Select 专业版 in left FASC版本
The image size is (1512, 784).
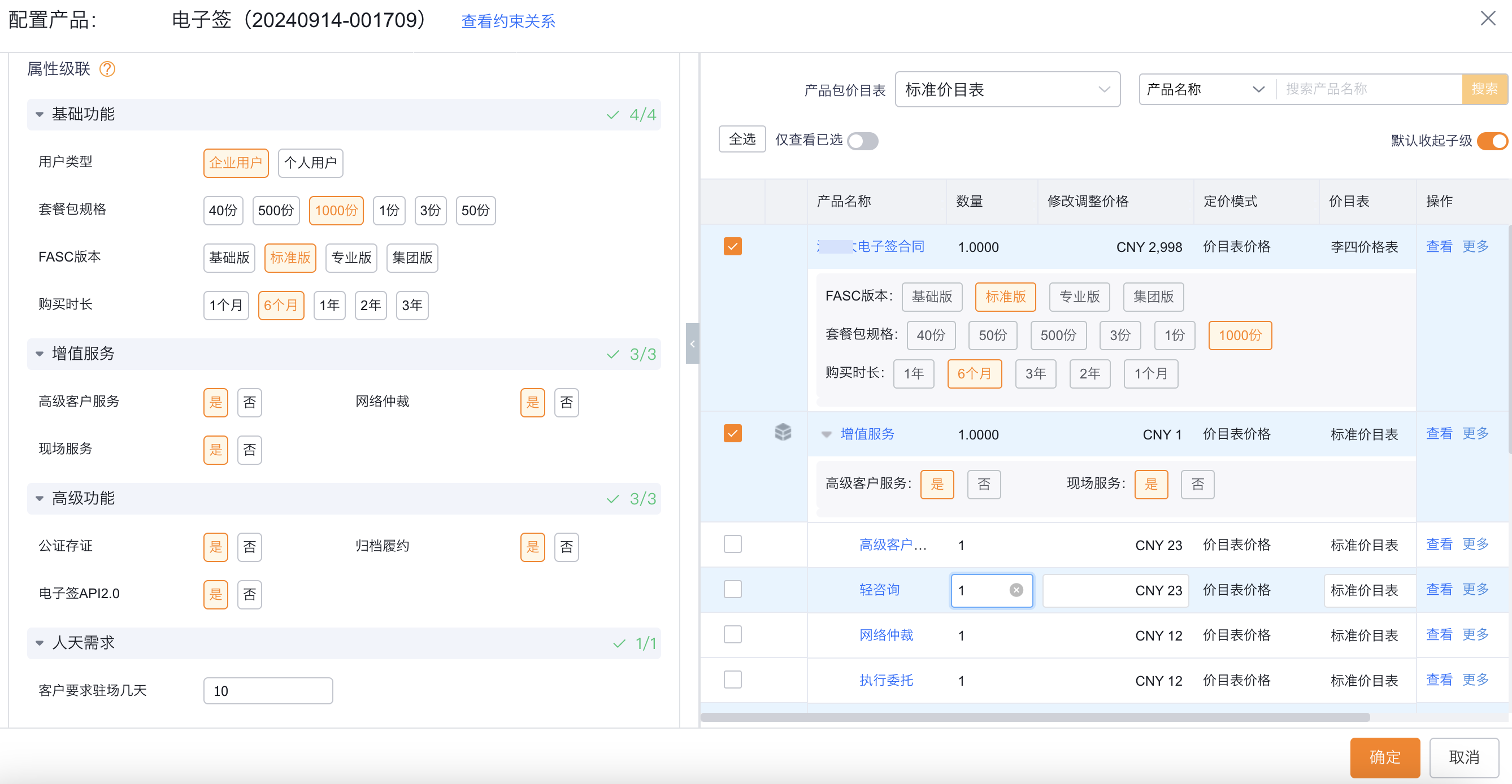pos(351,258)
